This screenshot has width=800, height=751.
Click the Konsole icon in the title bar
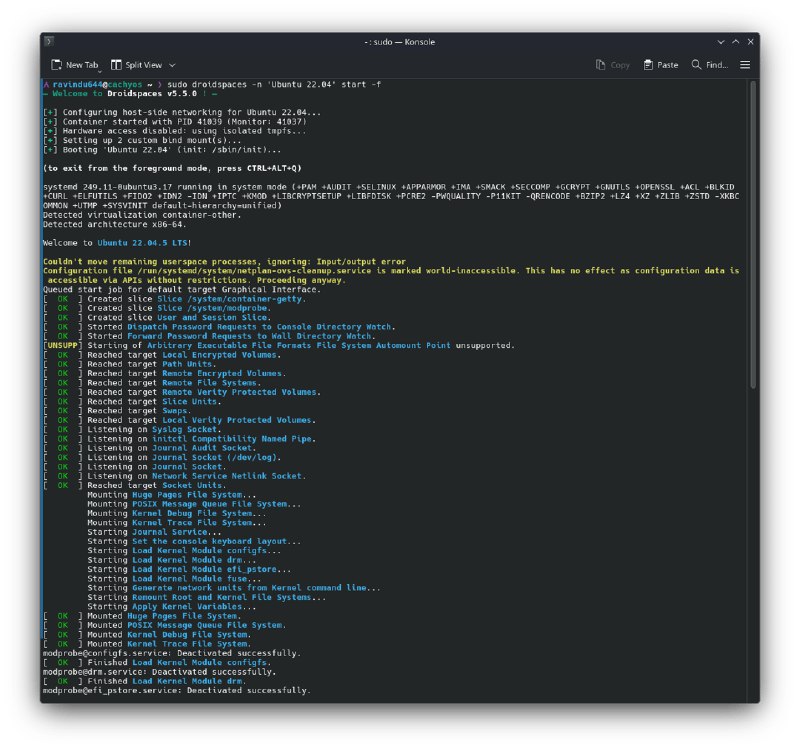47,42
